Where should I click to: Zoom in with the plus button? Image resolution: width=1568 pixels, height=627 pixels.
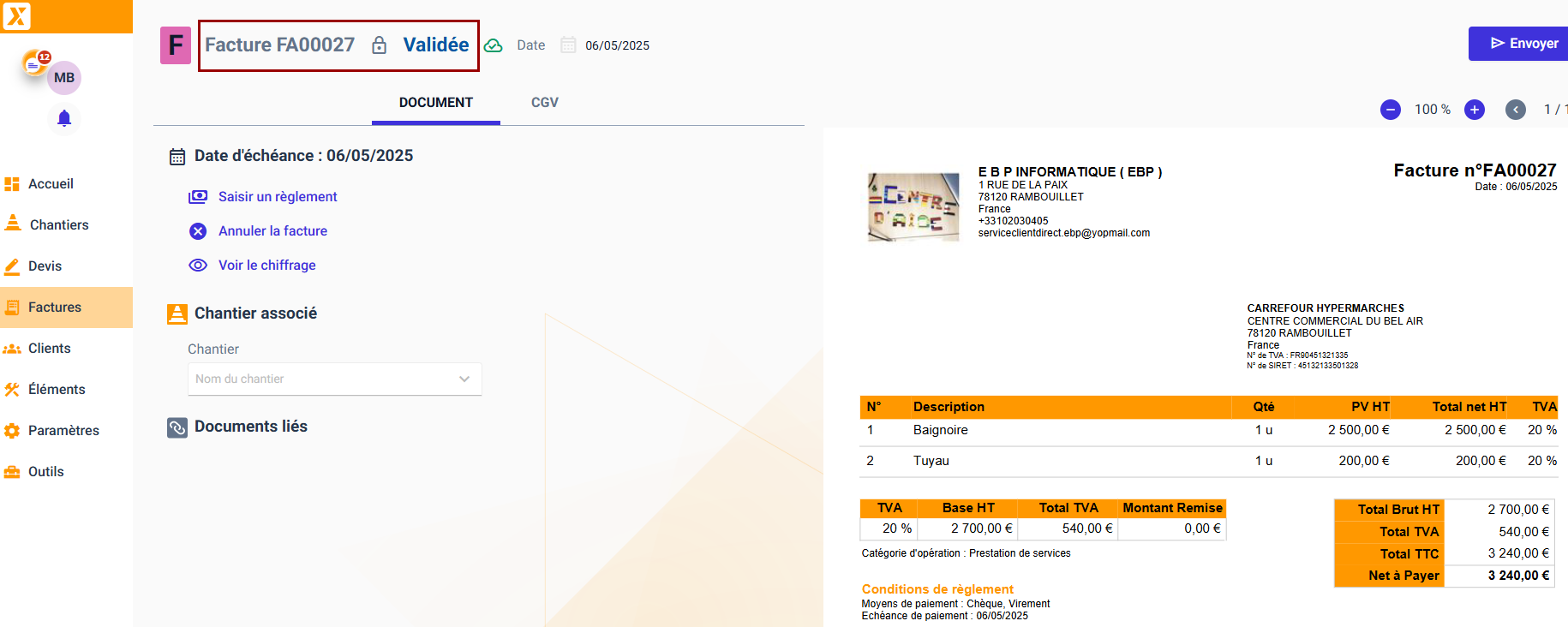(1475, 110)
